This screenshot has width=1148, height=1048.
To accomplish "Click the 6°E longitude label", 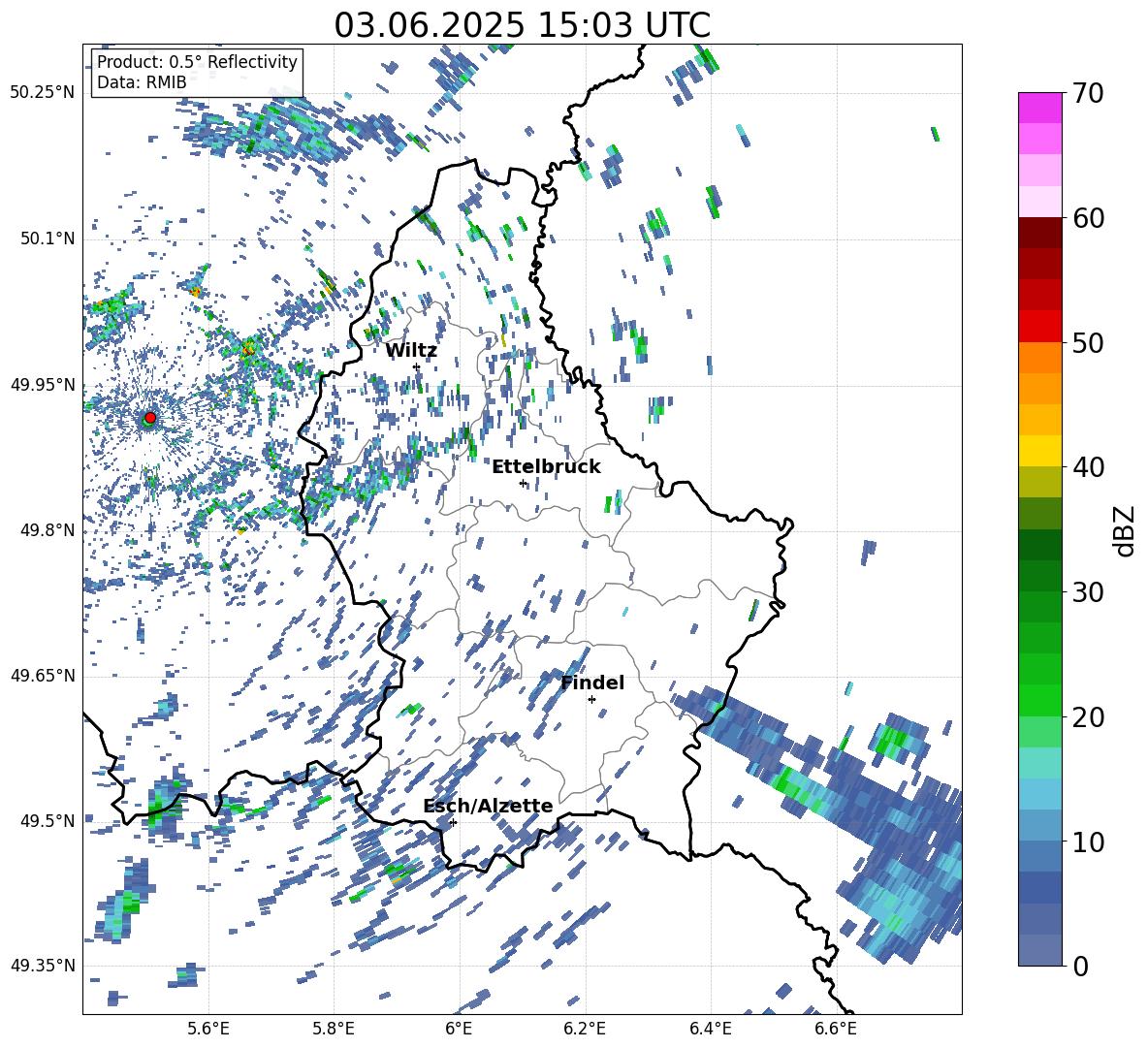I will 459,1029.
